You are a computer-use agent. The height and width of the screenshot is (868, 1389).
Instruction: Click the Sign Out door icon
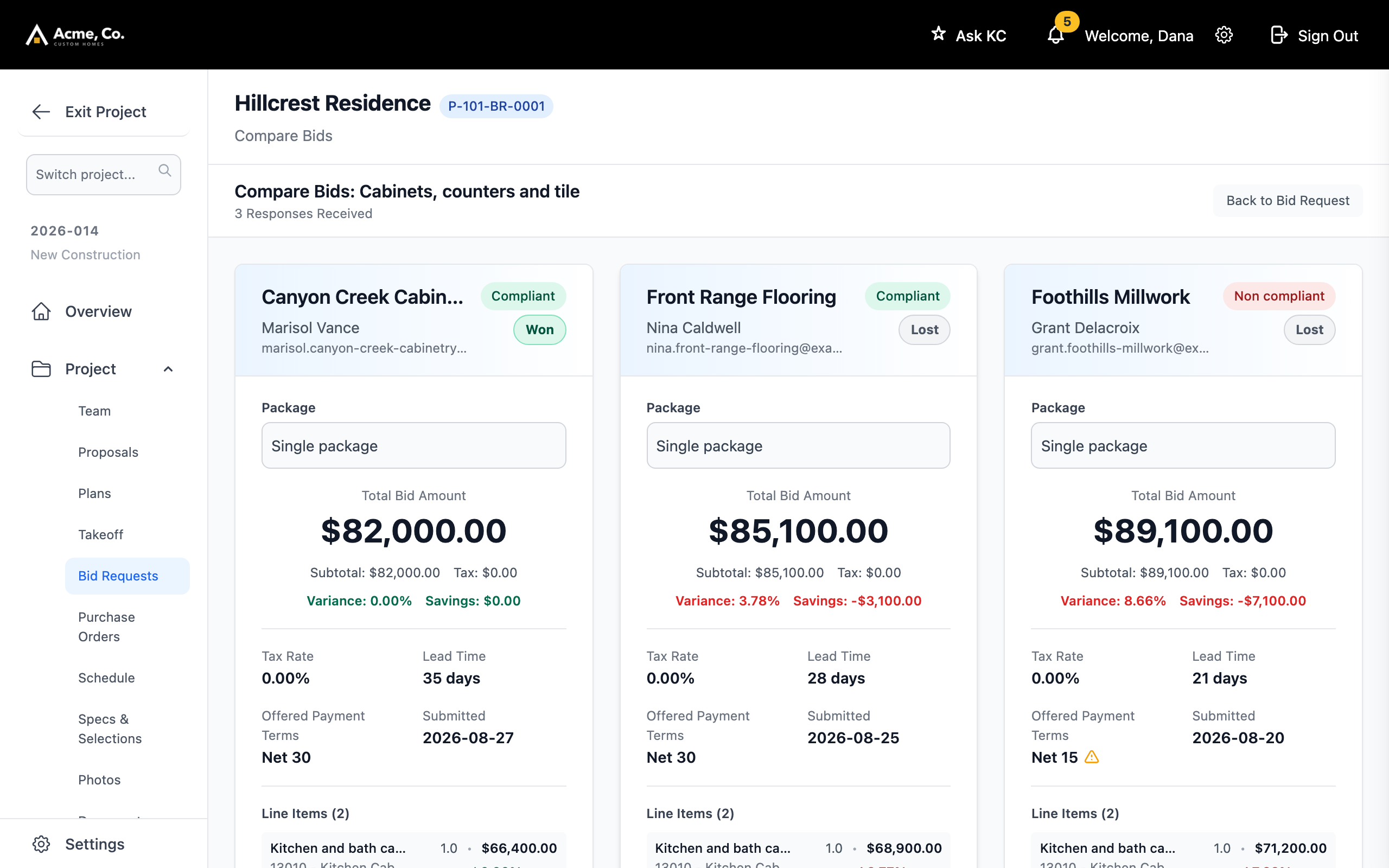1279,35
